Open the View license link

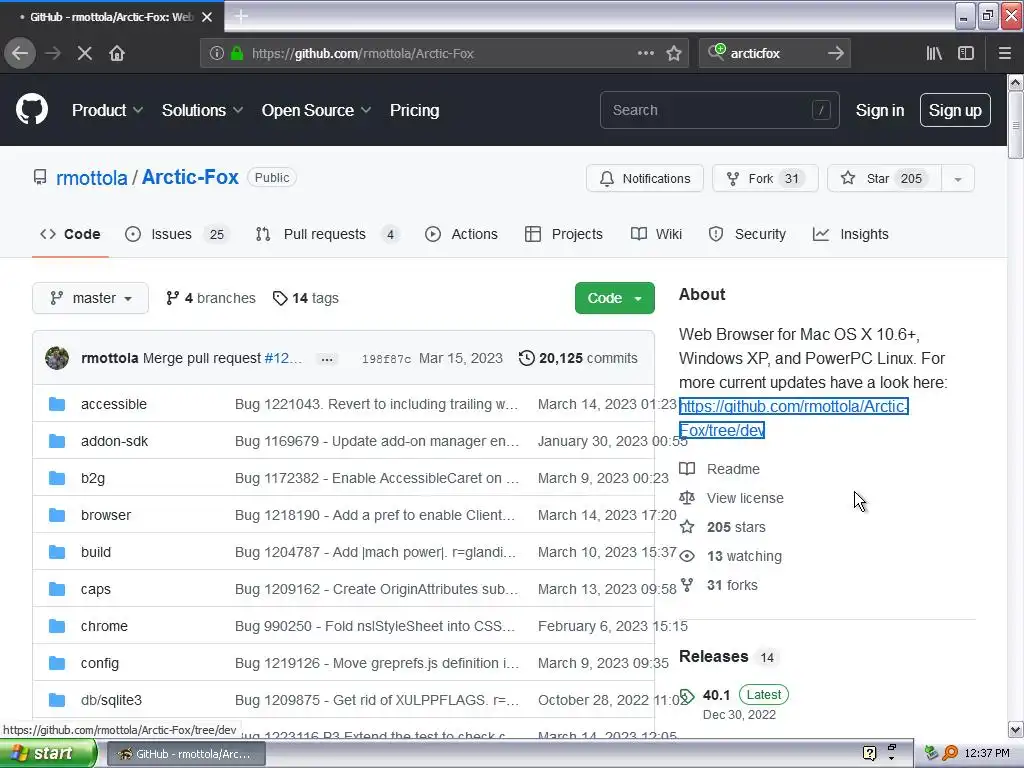(732, 498)
